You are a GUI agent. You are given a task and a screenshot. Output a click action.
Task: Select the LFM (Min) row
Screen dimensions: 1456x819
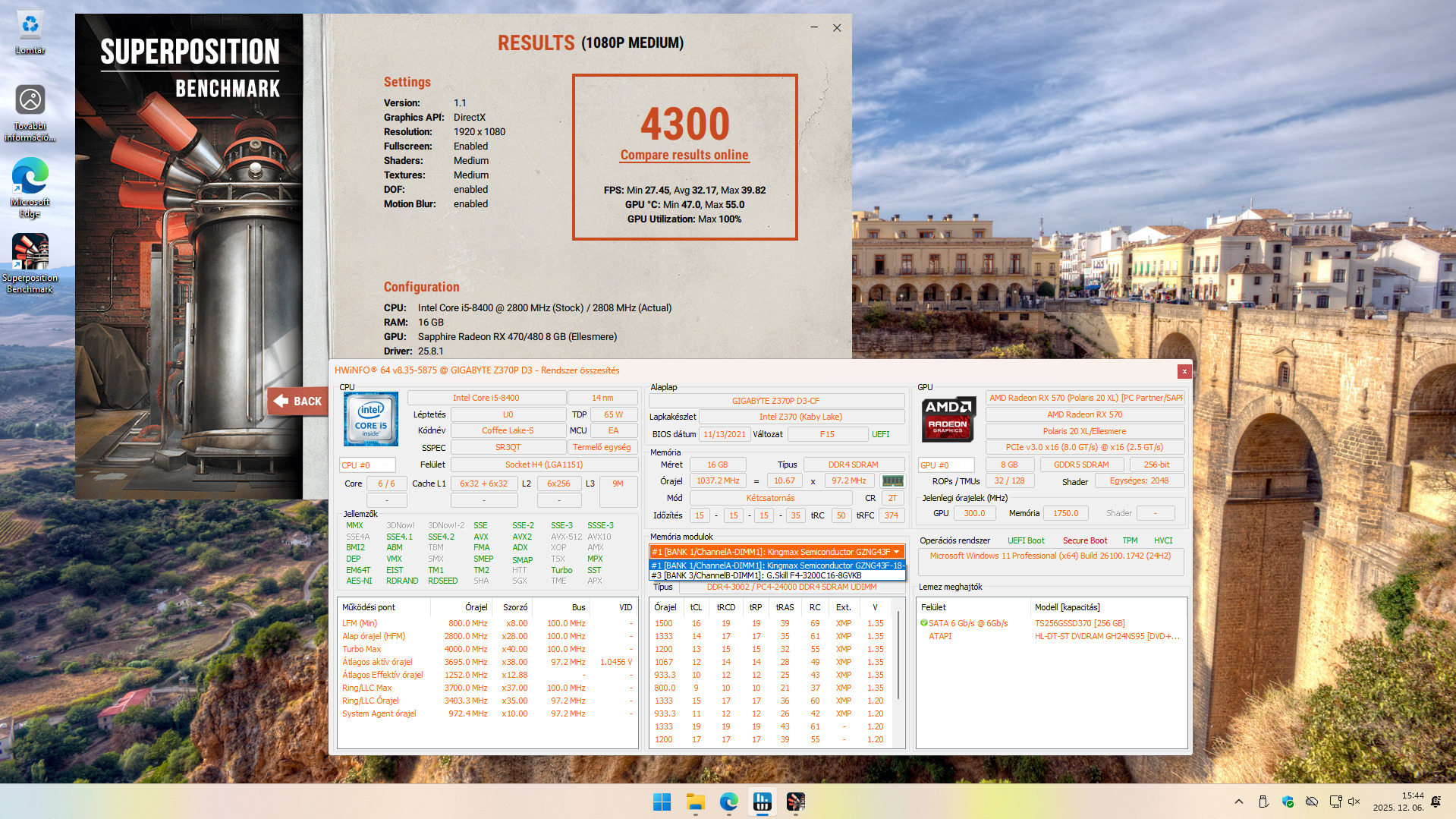487,623
